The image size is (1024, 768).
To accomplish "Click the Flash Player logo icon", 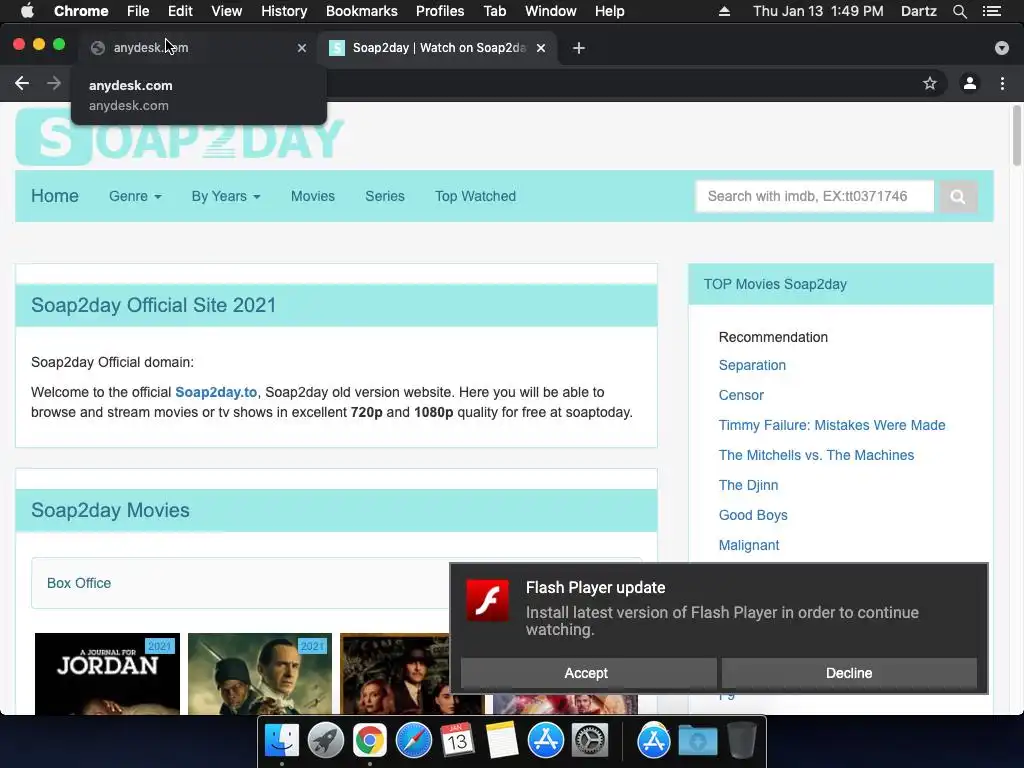I will (487, 601).
